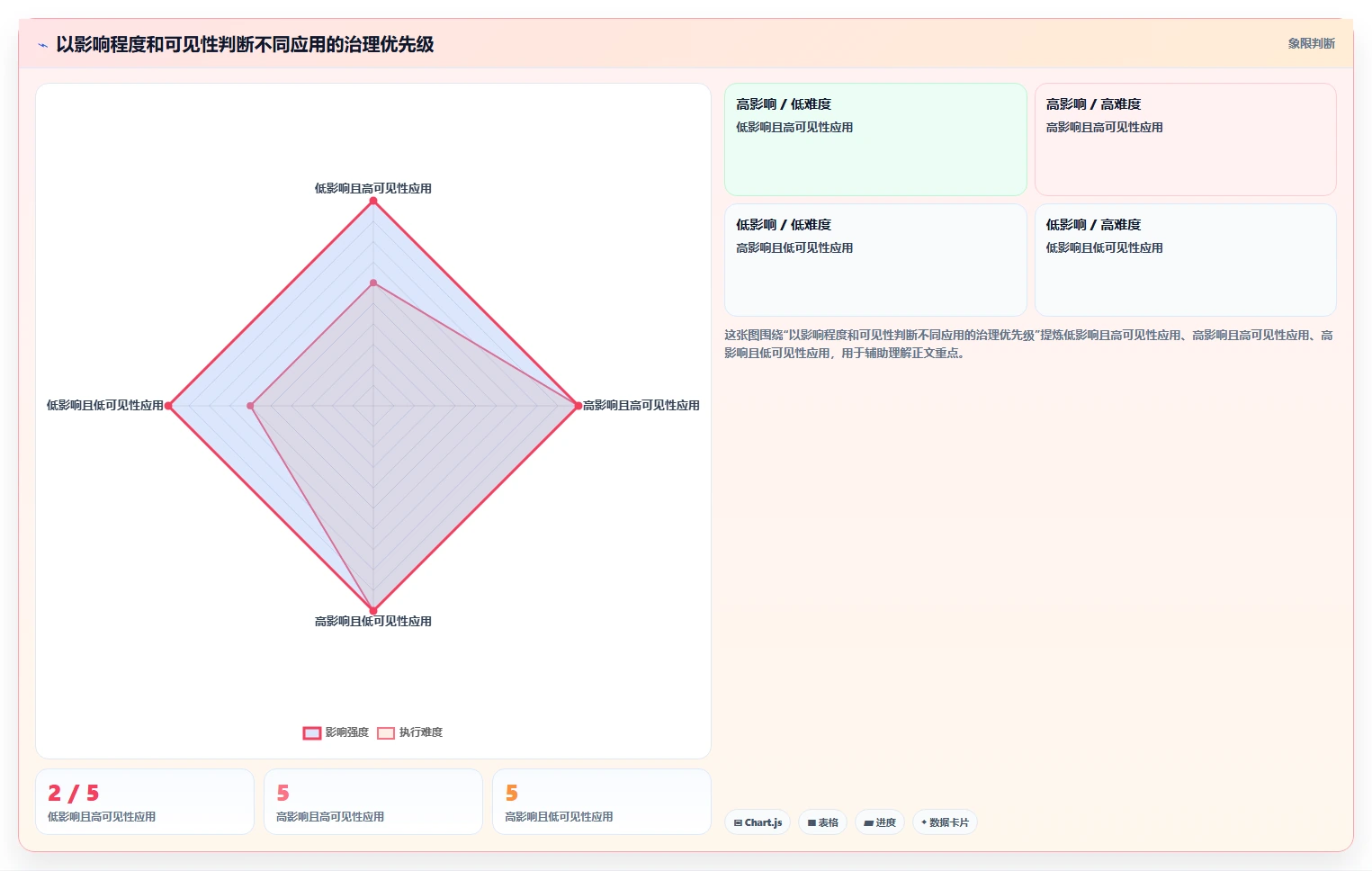Select the 数据卡片 tag pill
Viewport: 1372px width, 871px height.
point(945,822)
